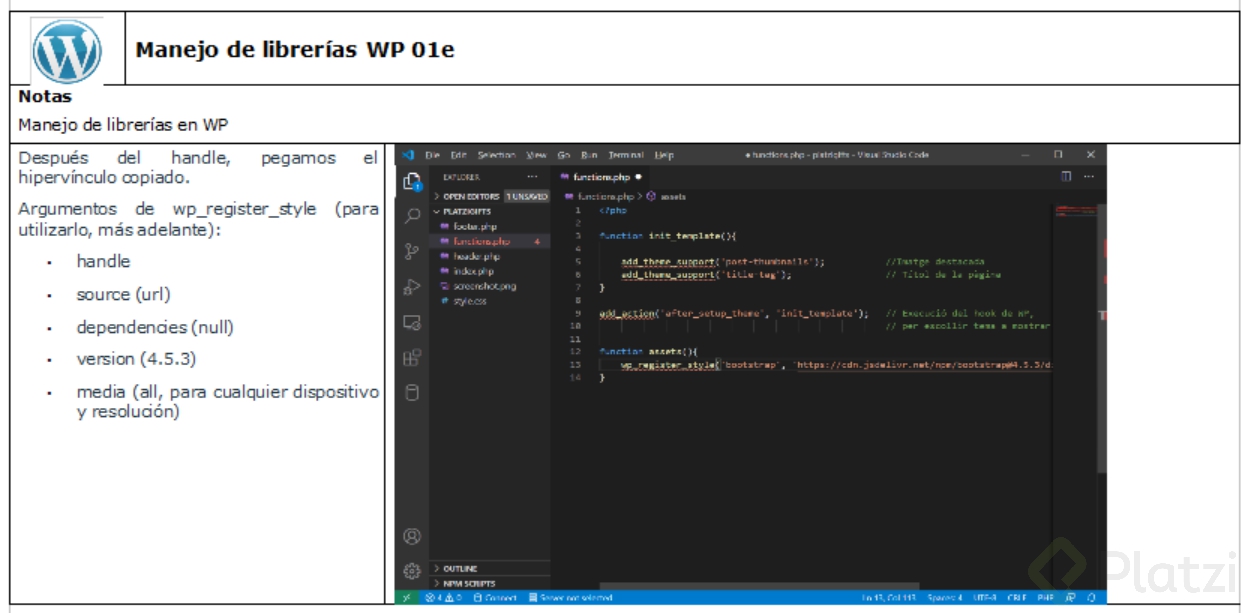Click Ln 13, Col 113 in status bar
Viewport: 1249px width, 613px height.
pos(889,598)
